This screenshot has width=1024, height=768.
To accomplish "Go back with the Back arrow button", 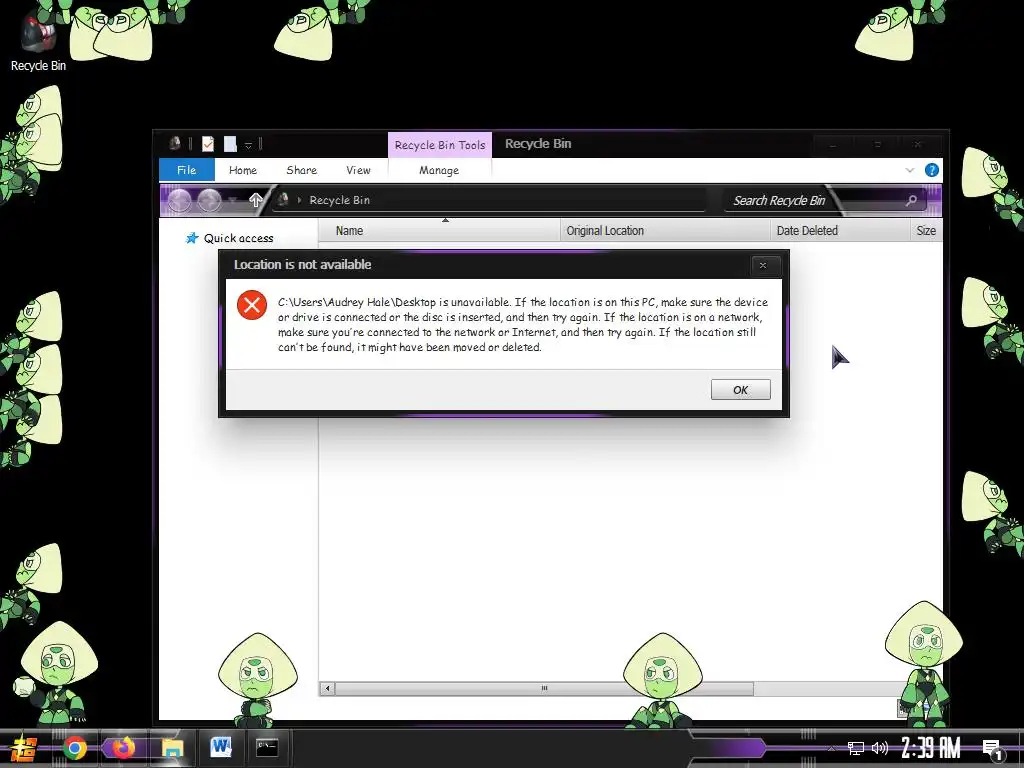I will (179, 200).
